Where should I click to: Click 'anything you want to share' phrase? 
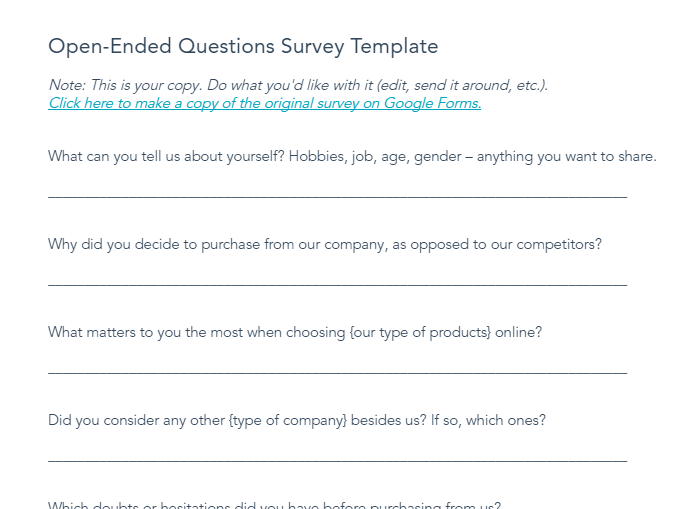pos(566,156)
